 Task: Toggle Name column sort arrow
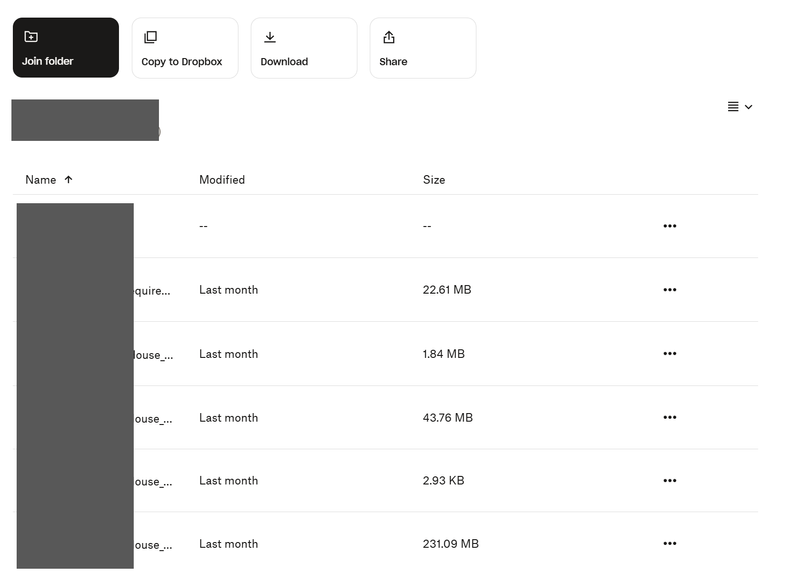tap(68, 180)
